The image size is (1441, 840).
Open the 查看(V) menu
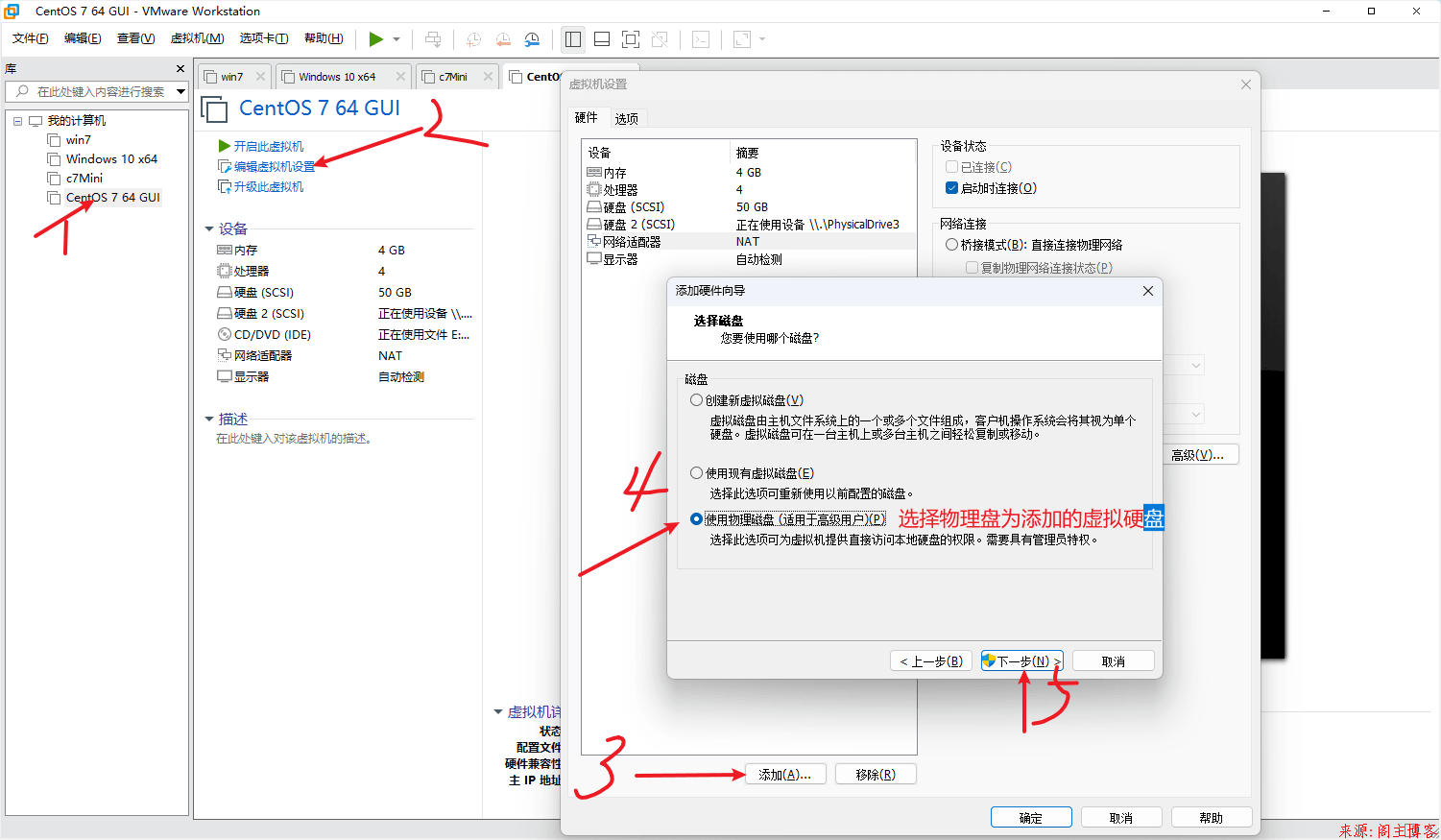coord(135,38)
